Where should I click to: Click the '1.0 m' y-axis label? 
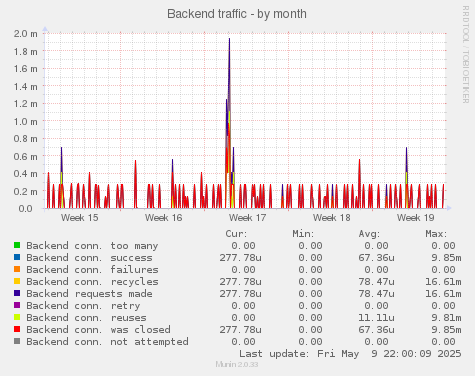click(x=26, y=122)
